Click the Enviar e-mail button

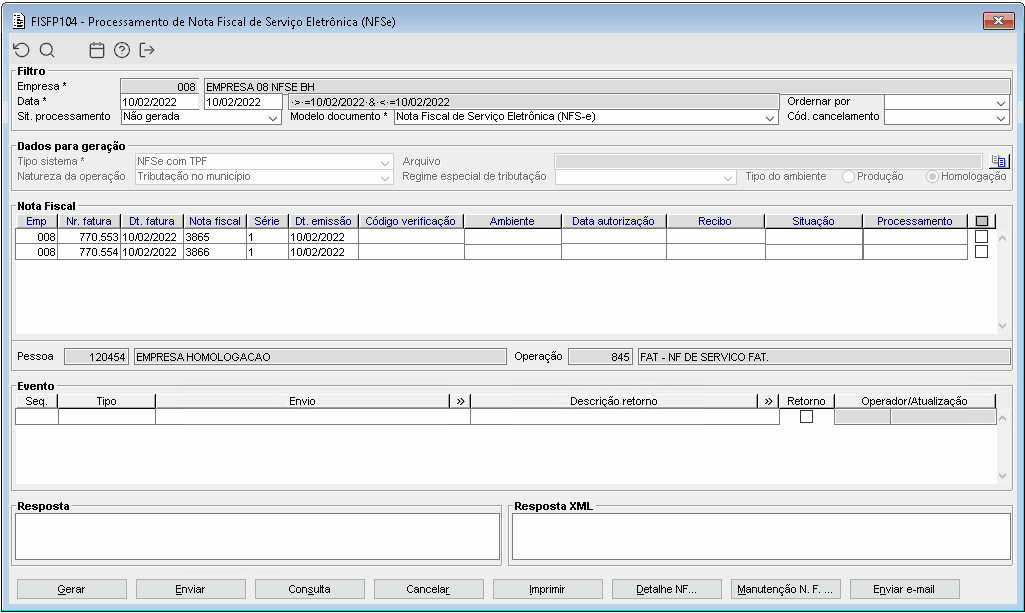(x=904, y=589)
